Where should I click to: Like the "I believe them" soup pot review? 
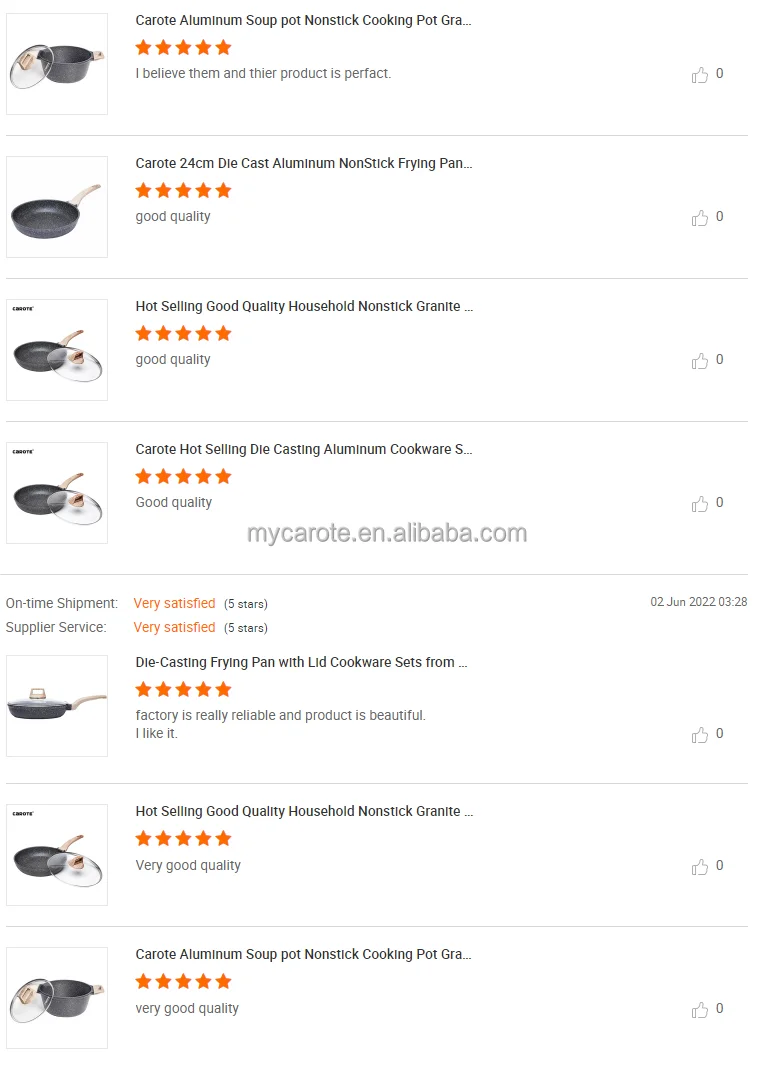[x=700, y=75]
